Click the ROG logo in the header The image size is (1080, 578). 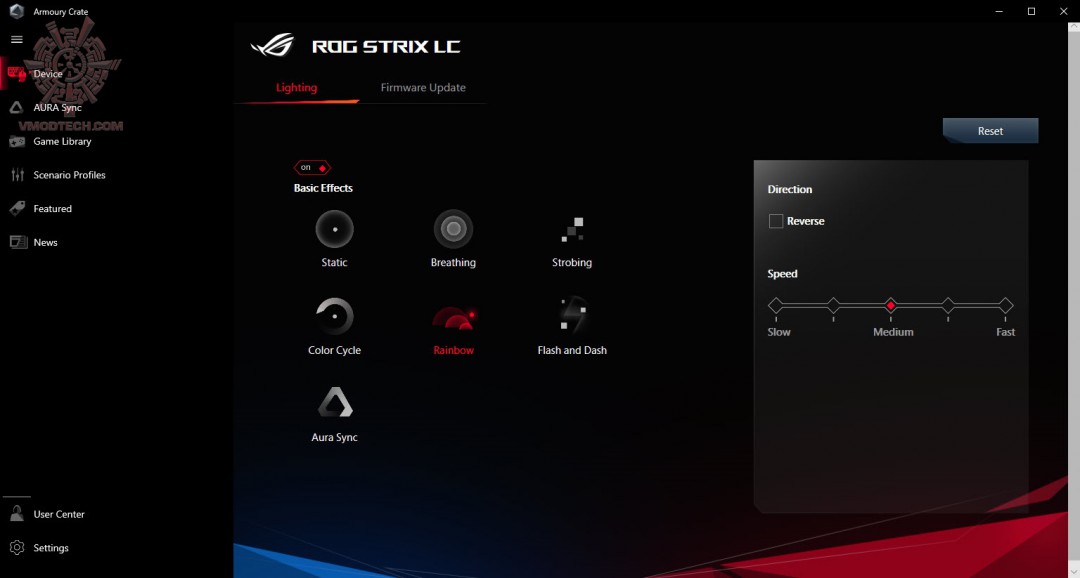tap(273, 45)
